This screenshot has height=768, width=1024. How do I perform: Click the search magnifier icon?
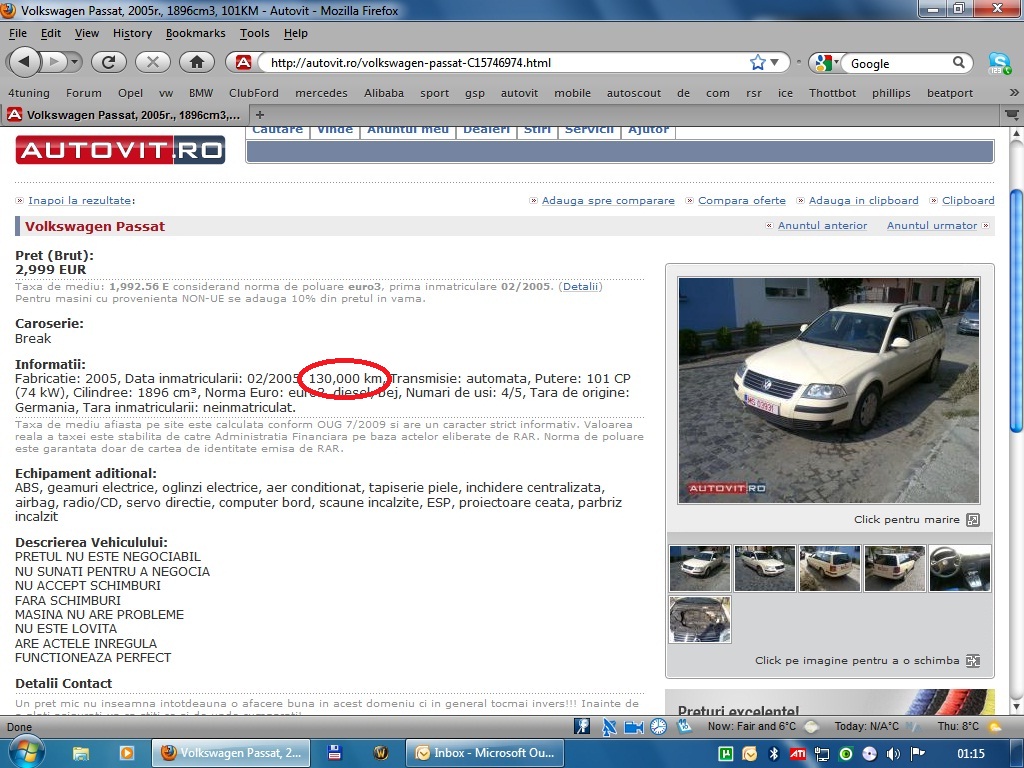pos(959,63)
